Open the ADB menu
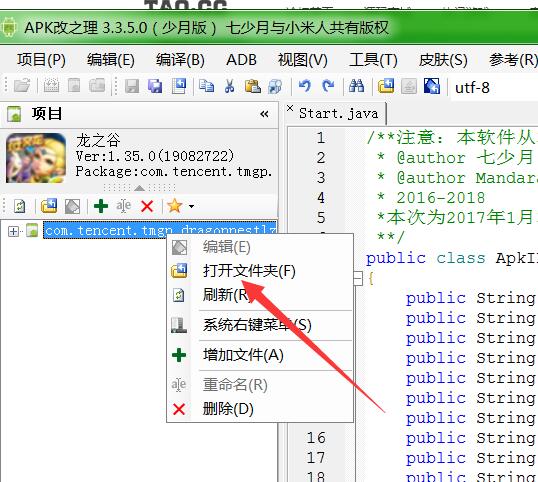 tap(242, 60)
